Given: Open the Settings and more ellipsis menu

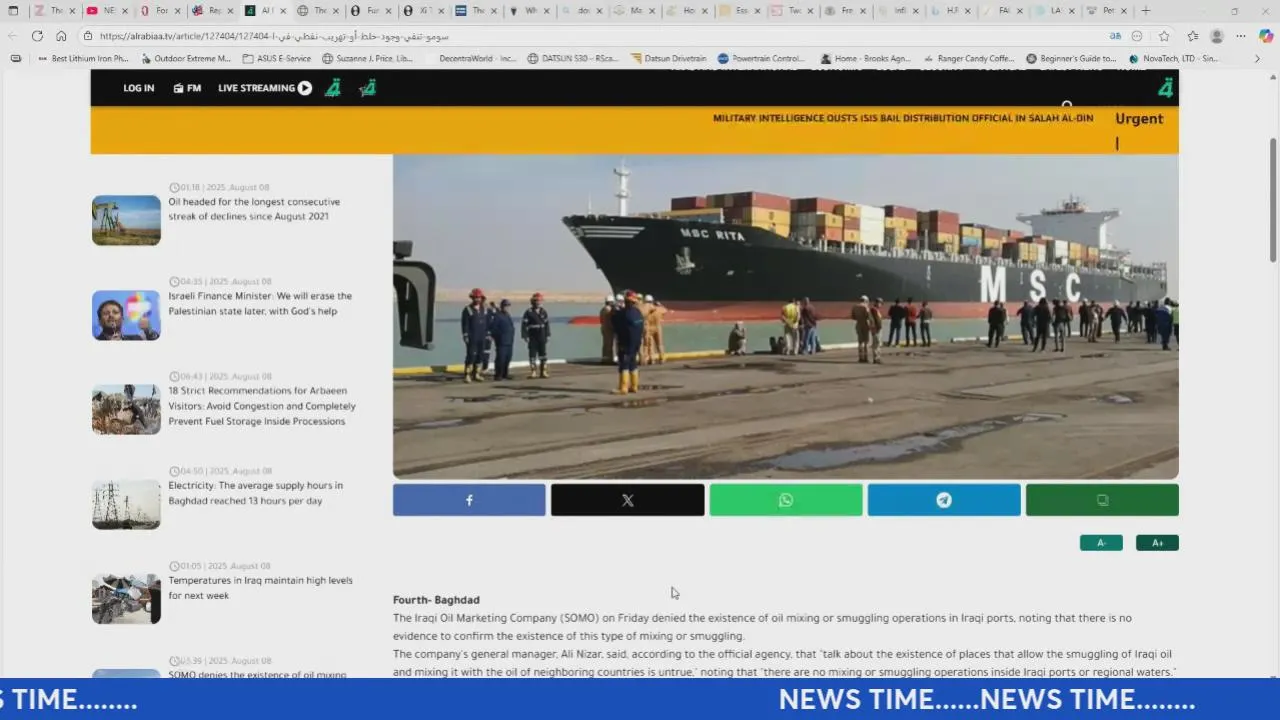Looking at the screenshot, I should 1241,36.
